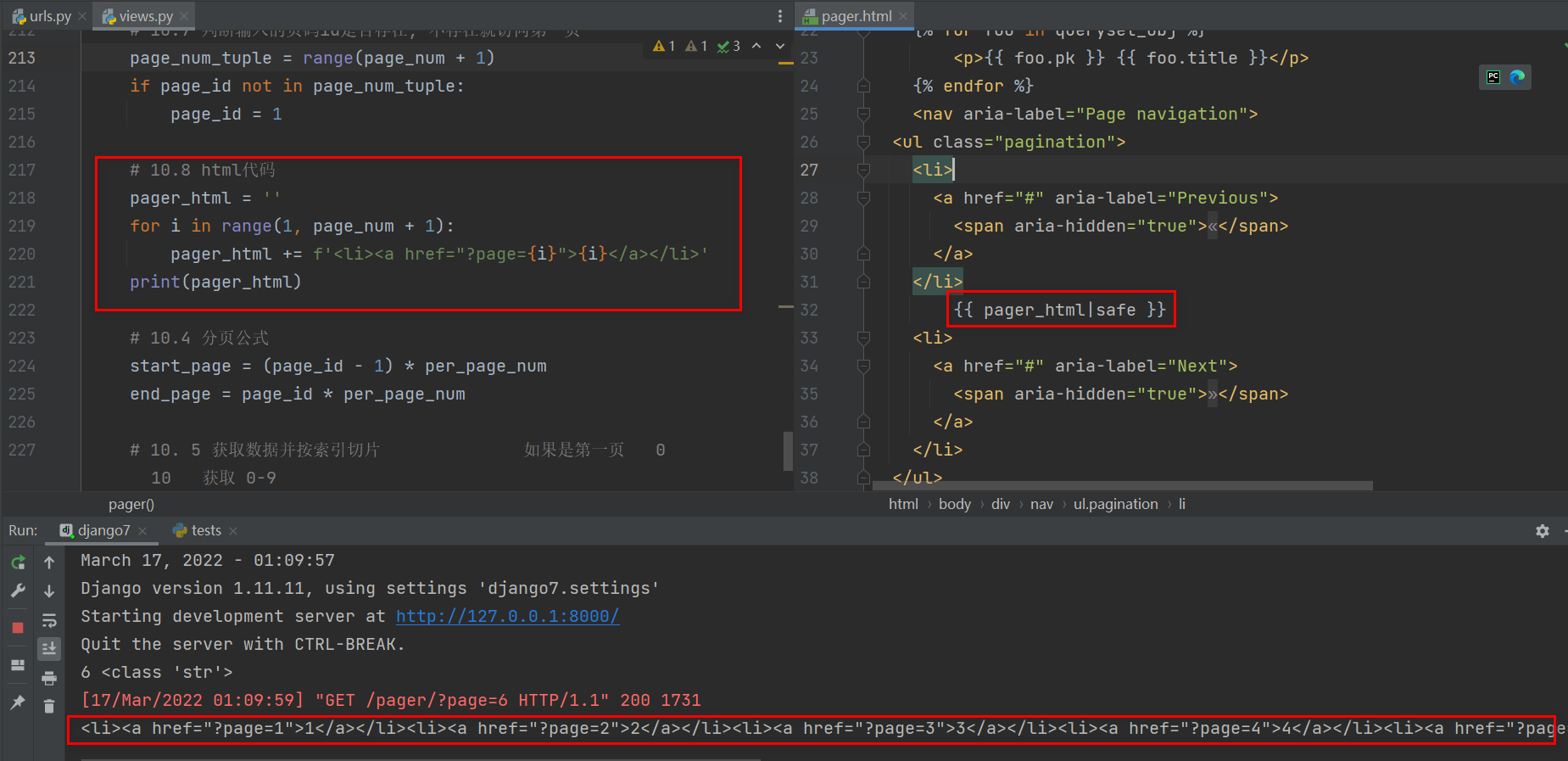Click html breadcrumb item
Viewport: 1568px width, 761px height.
[903, 504]
